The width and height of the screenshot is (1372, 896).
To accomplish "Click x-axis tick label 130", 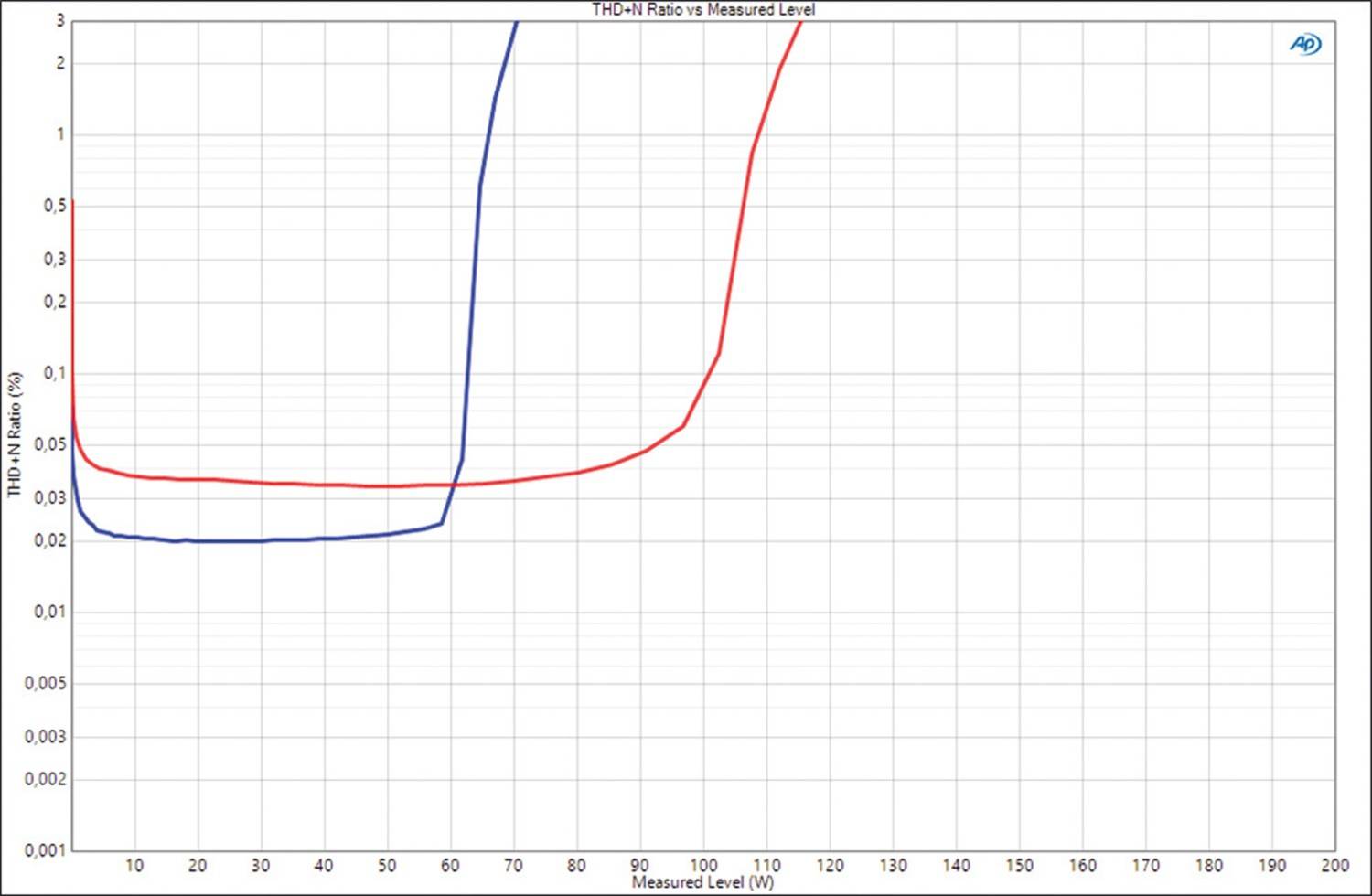I will (x=893, y=865).
